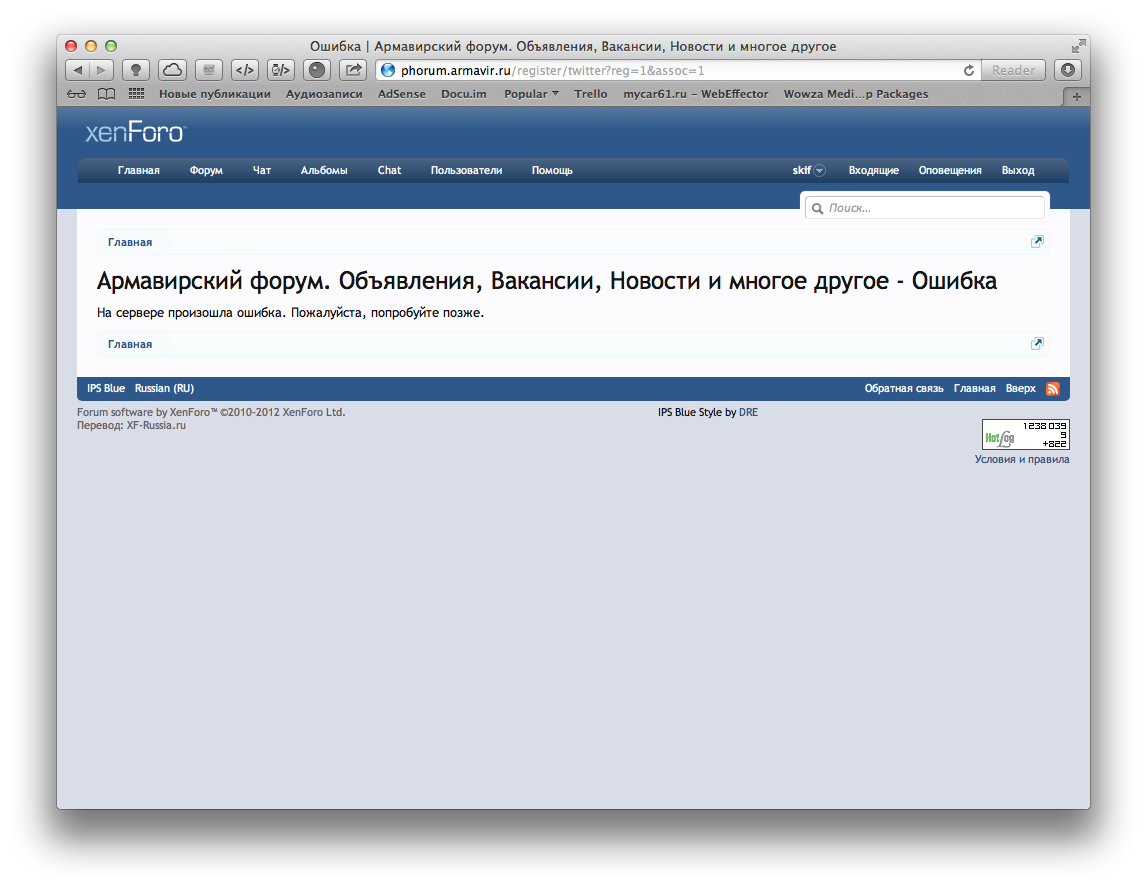Open Safari Downloads list button

[x=1068, y=70]
